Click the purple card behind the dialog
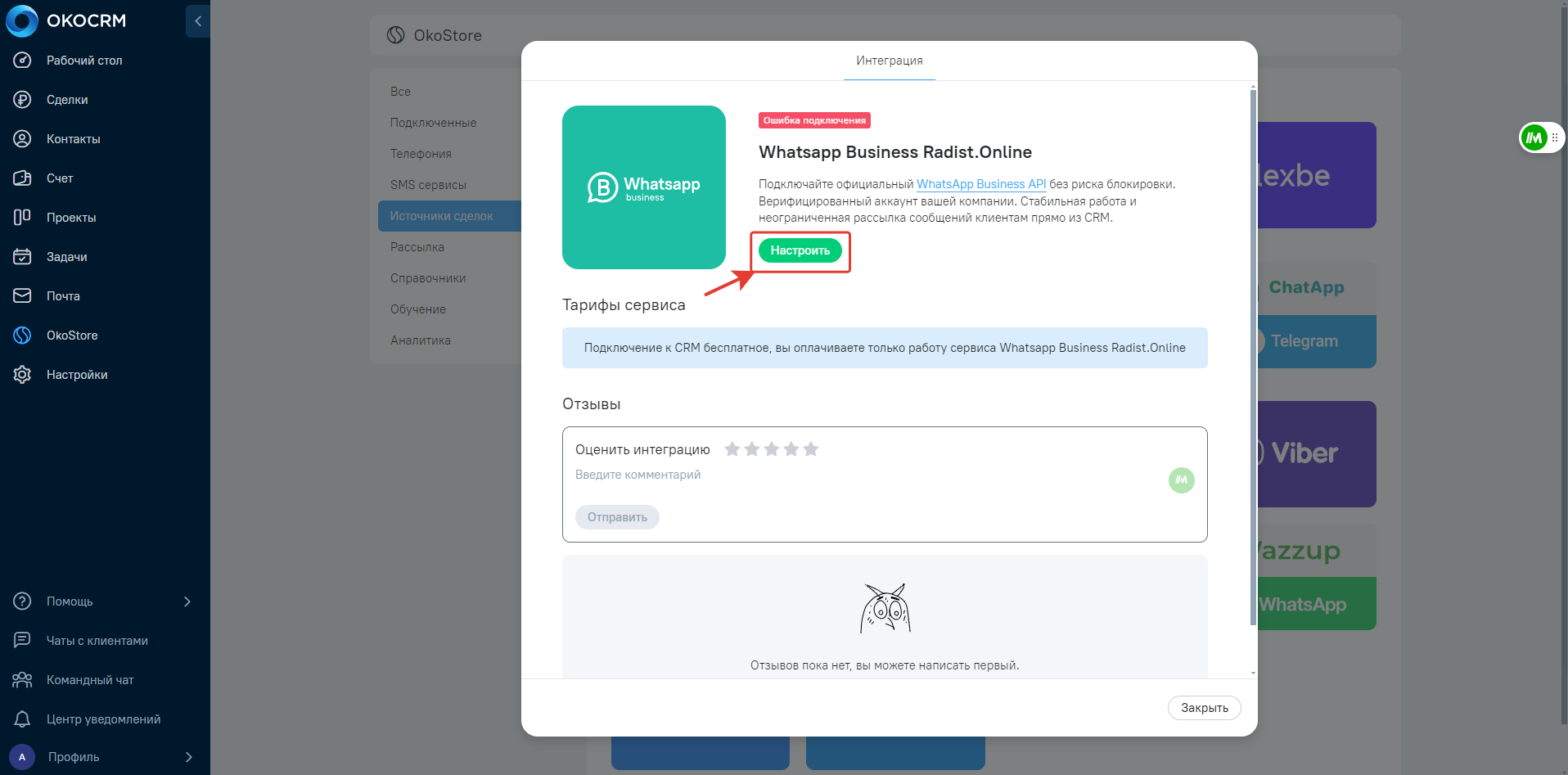1568x775 pixels. click(1317, 175)
